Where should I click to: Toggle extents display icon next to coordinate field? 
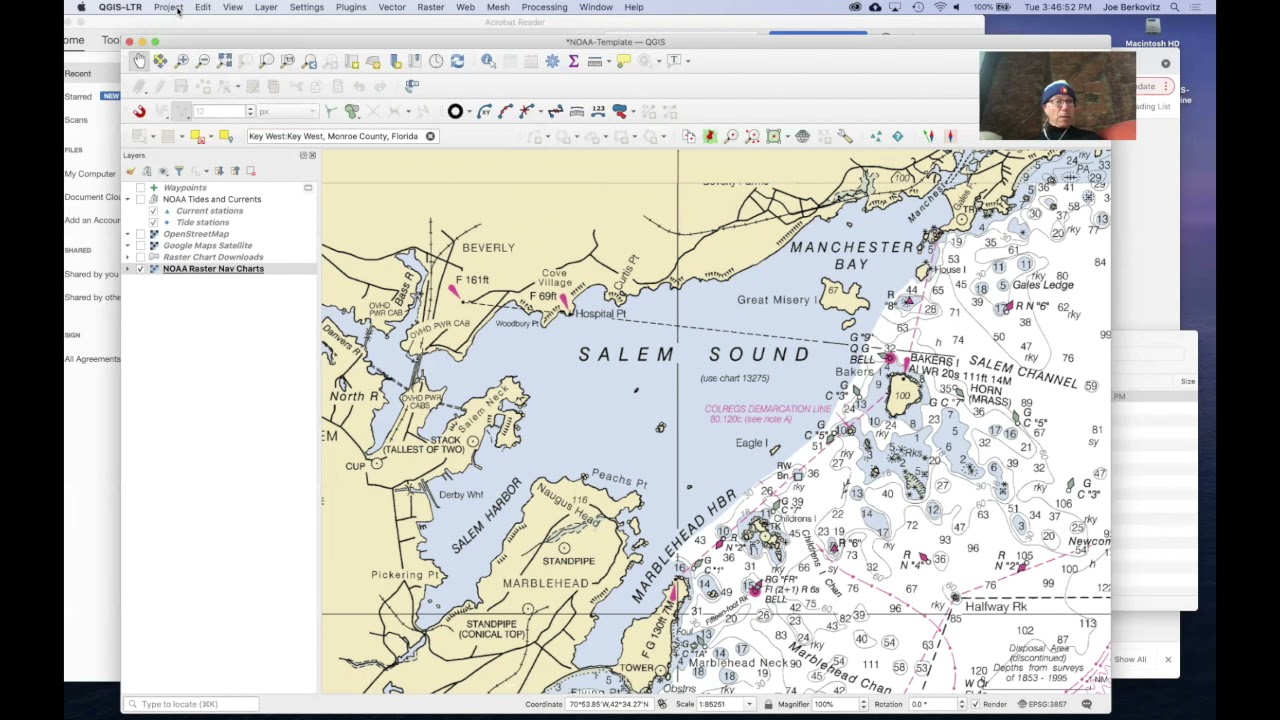661,704
